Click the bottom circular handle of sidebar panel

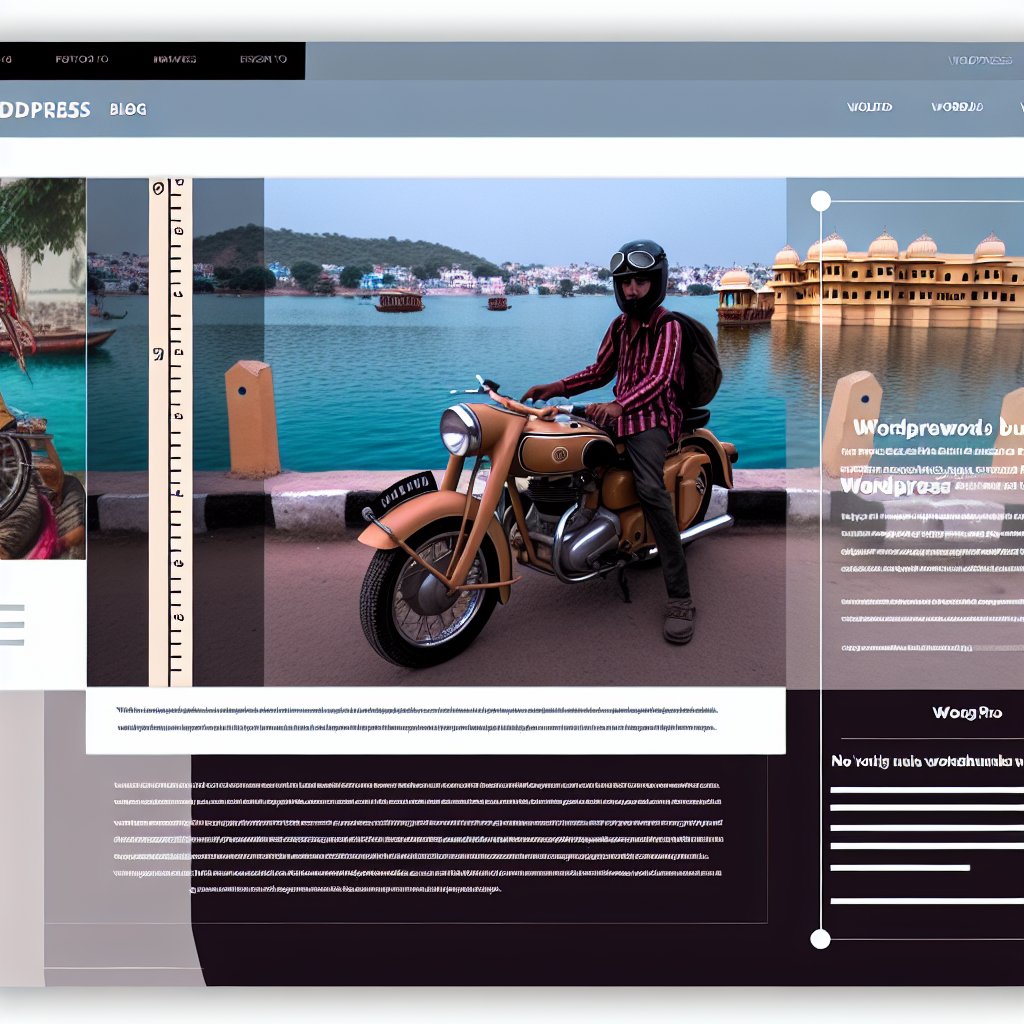(x=820, y=939)
